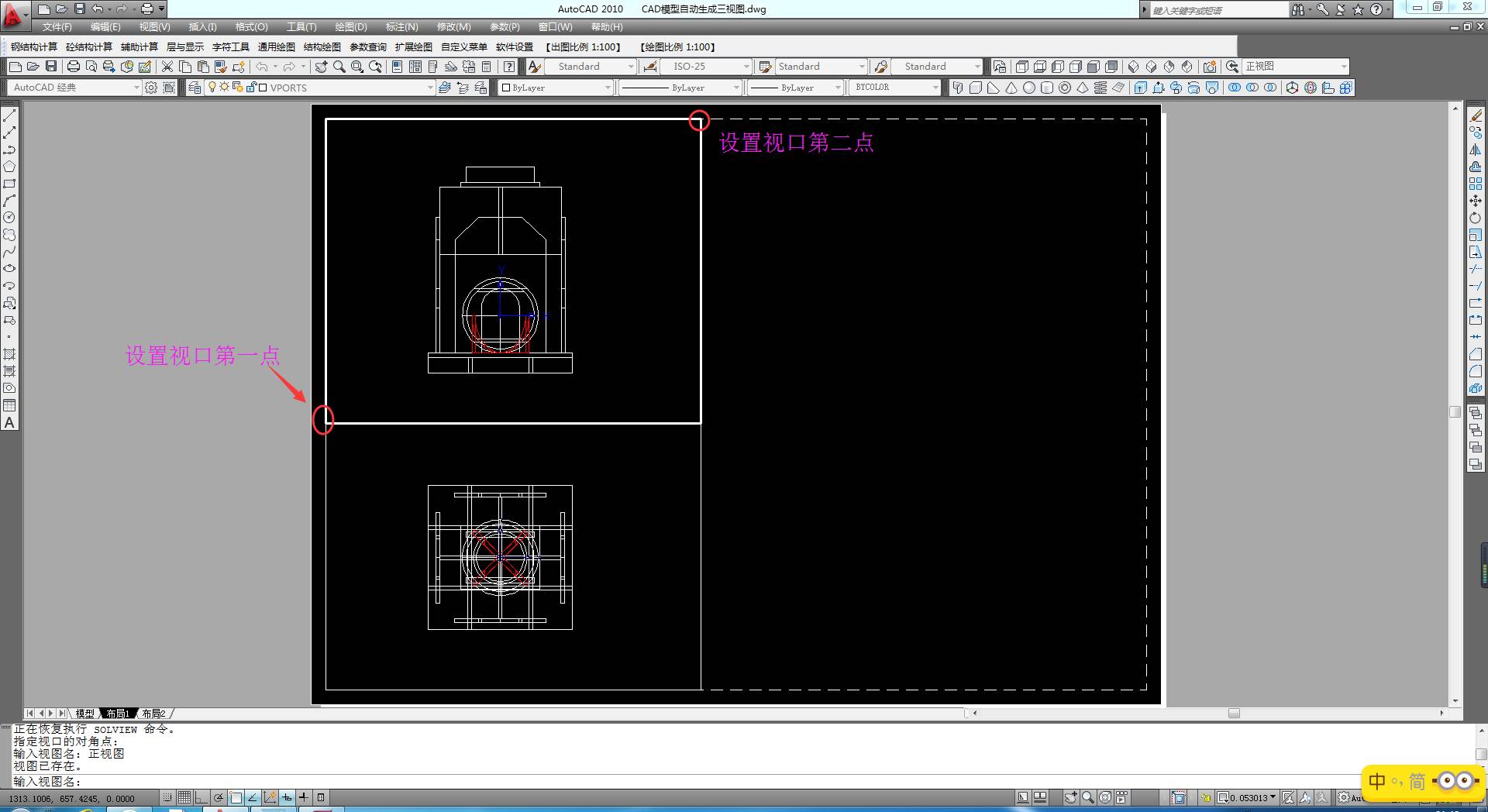Open the table style Standard dropdown
1488x812 pixels.
click(821, 67)
